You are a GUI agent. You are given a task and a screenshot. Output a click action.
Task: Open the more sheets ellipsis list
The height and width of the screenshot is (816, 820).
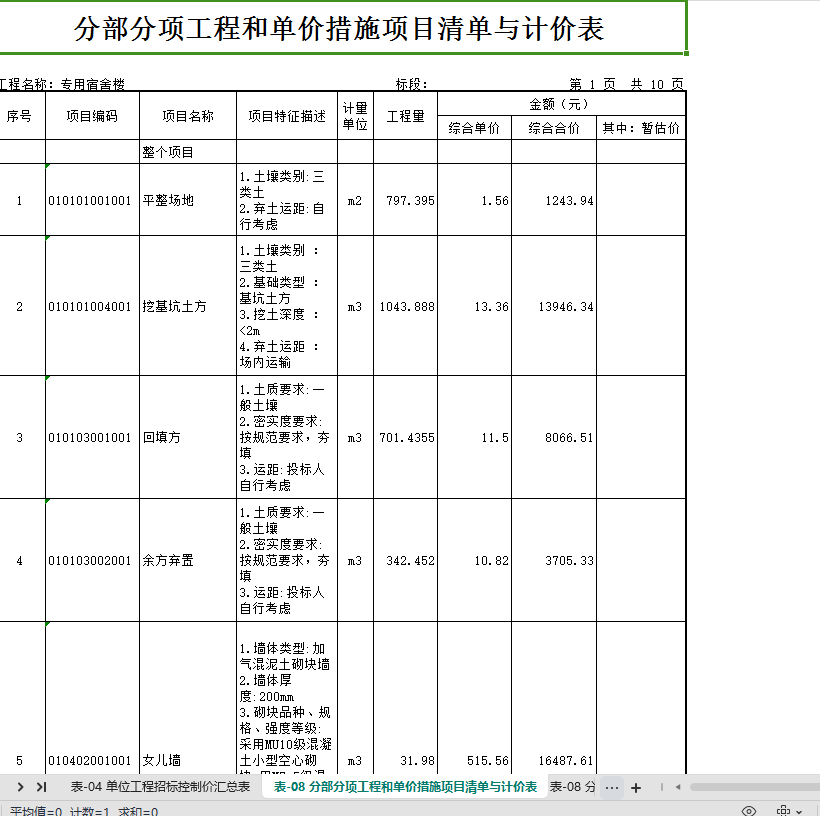(x=612, y=787)
